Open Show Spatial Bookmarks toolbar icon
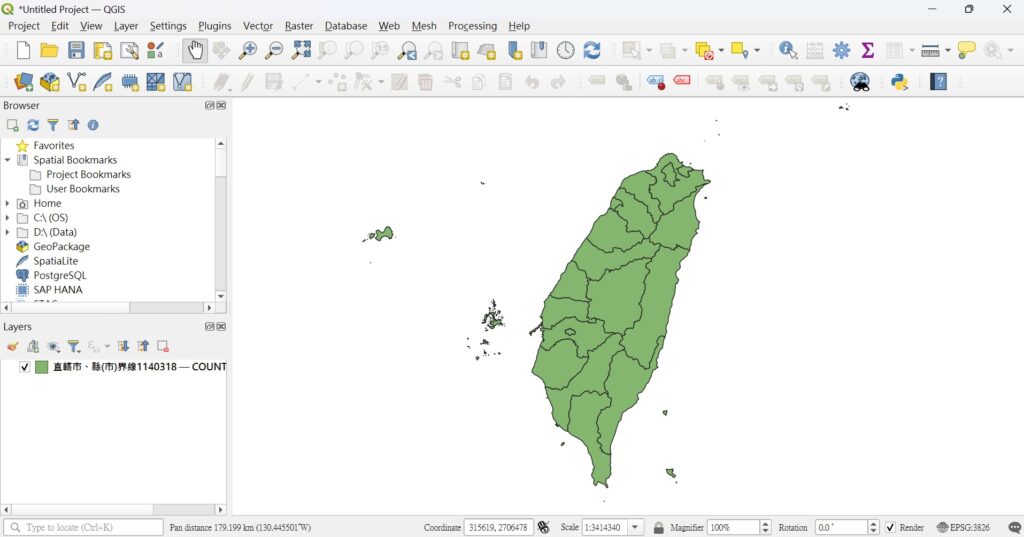Screen dimensions: 1024x537 tap(539, 50)
